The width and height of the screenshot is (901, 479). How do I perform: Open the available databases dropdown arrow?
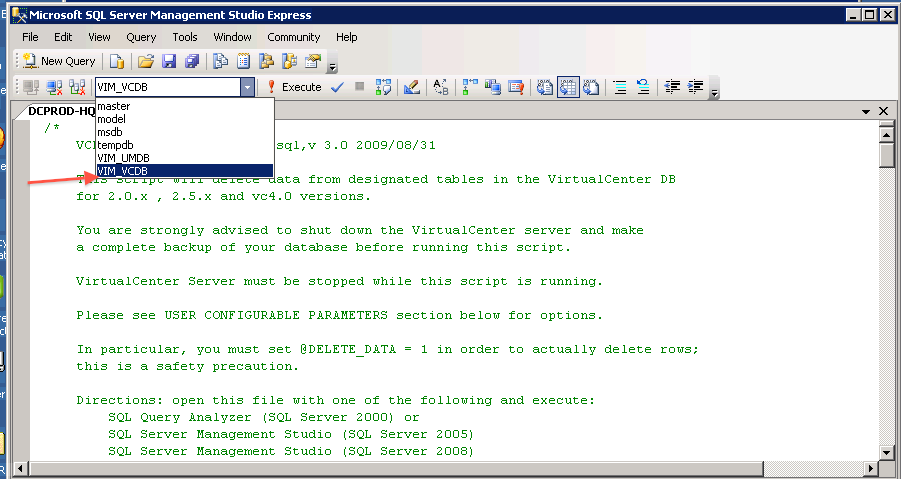[x=247, y=87]
